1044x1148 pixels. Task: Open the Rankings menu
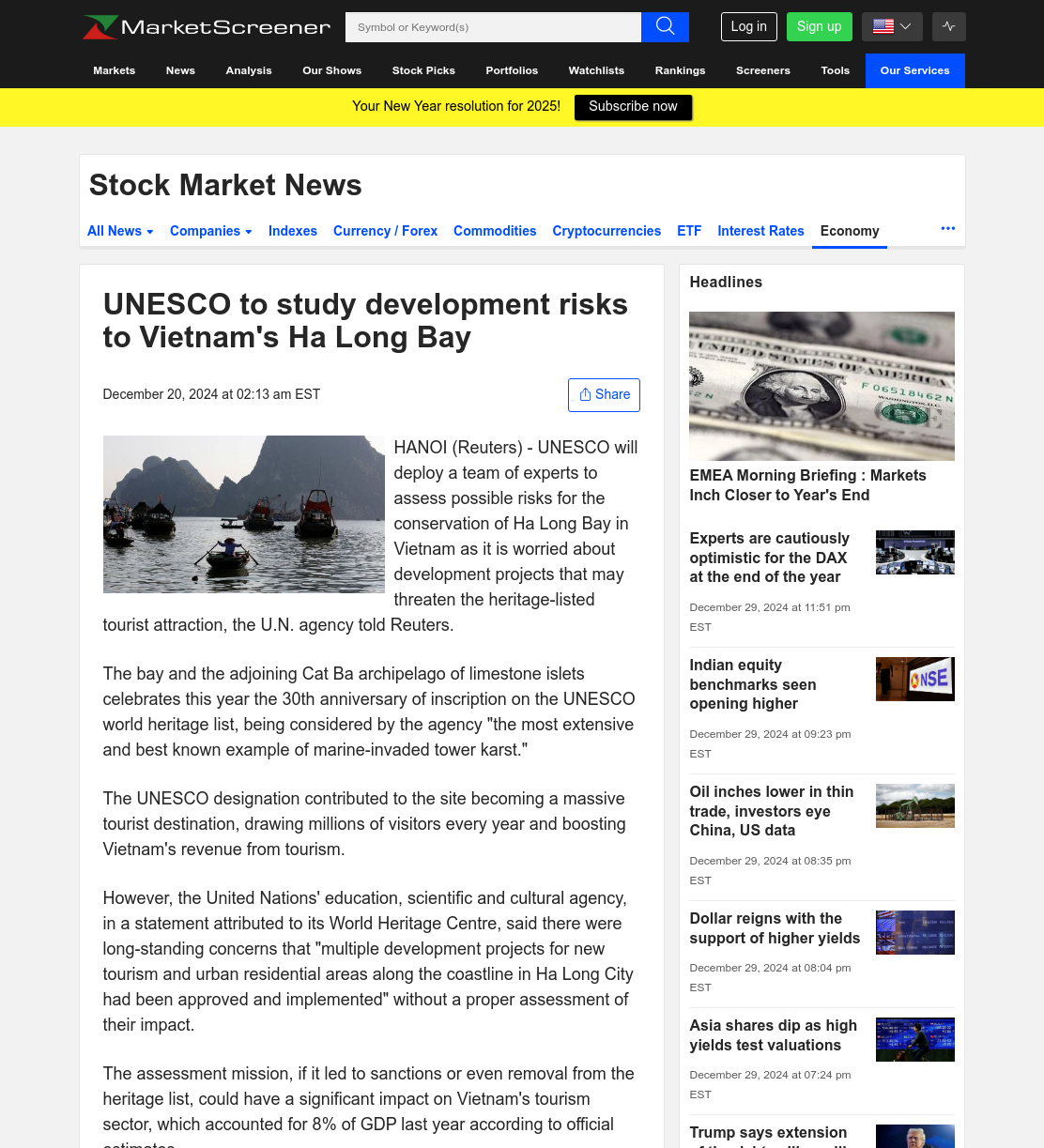680,70
